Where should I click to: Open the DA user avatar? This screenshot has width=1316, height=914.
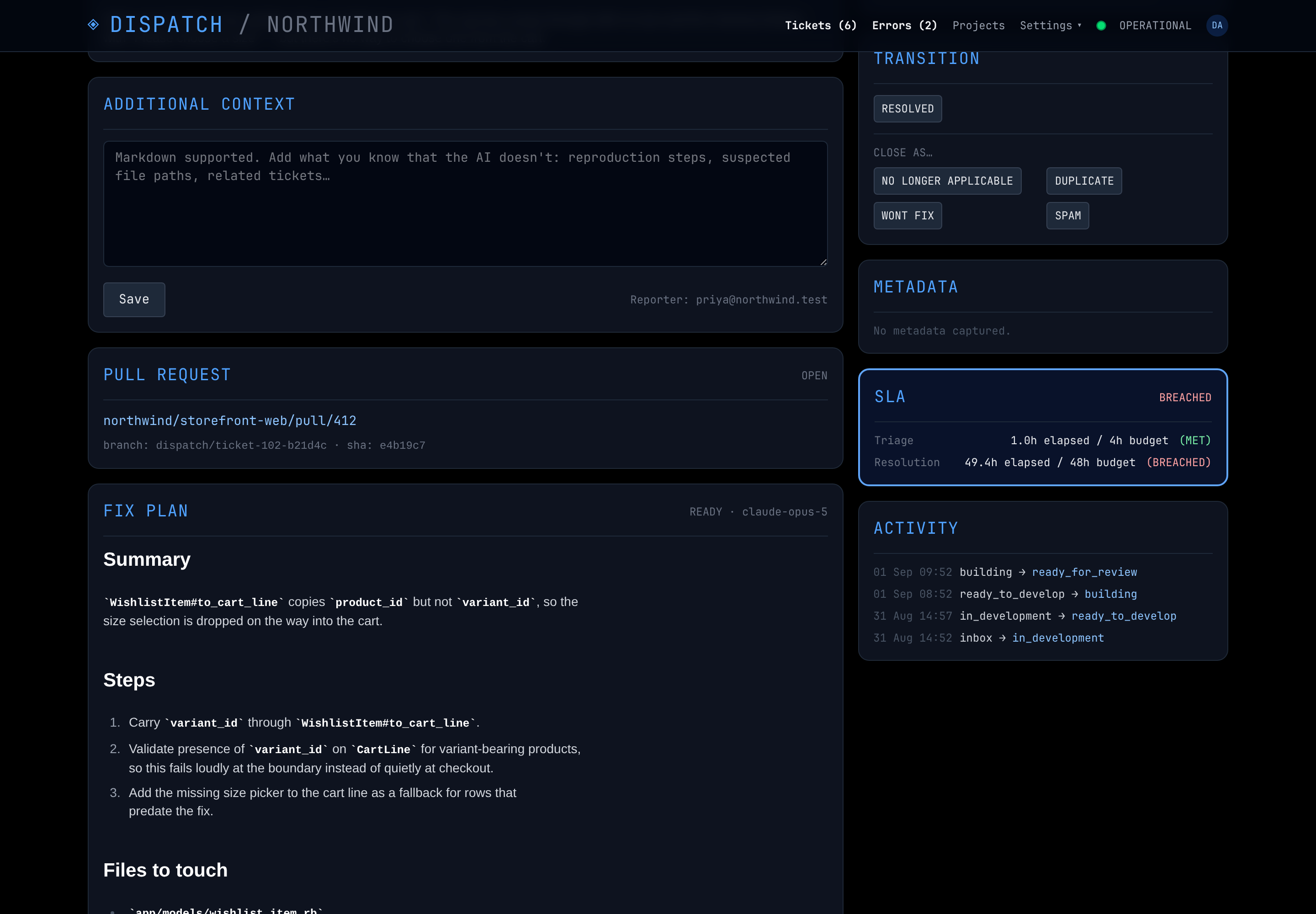1217,25
